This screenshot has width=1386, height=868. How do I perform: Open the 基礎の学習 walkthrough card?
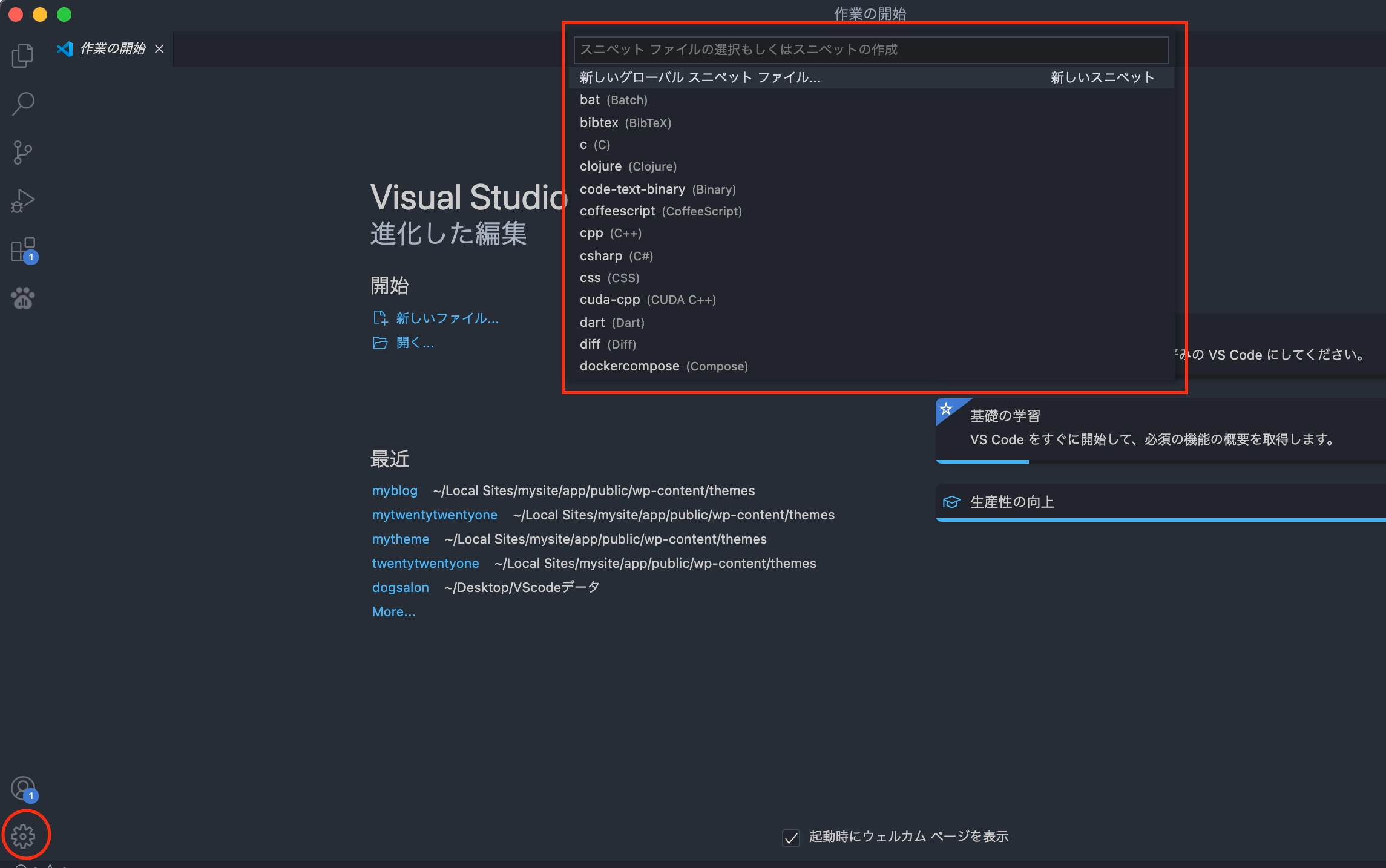[1161, 430]
